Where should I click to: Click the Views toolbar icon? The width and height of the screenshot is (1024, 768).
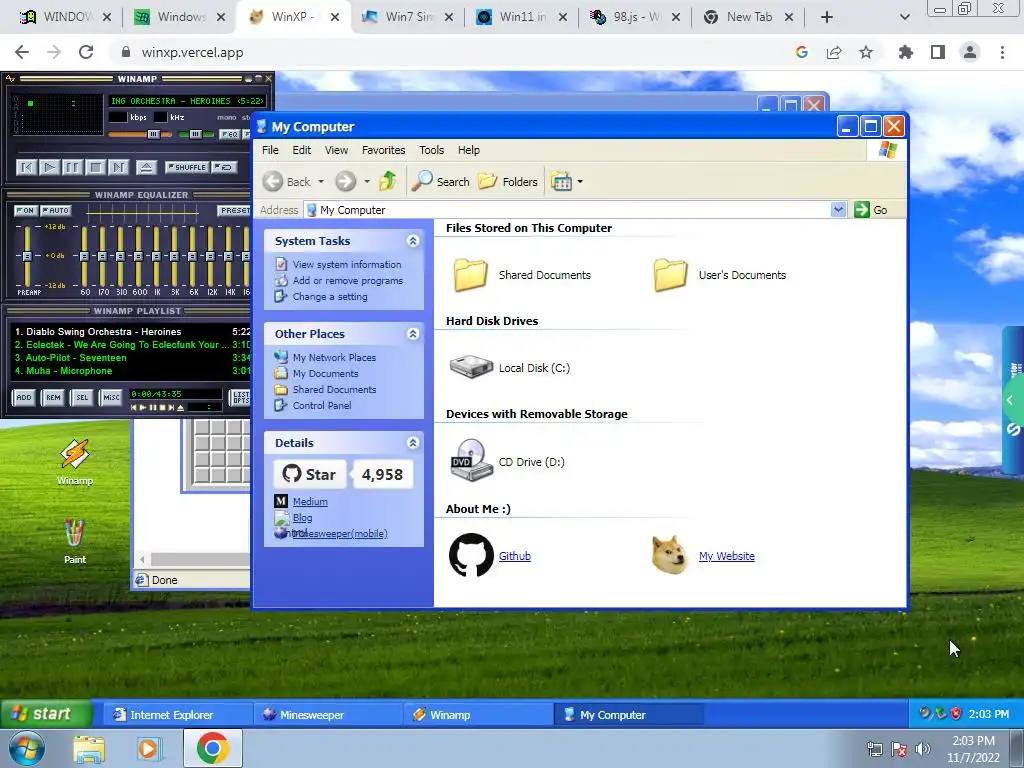pos(561,182)
